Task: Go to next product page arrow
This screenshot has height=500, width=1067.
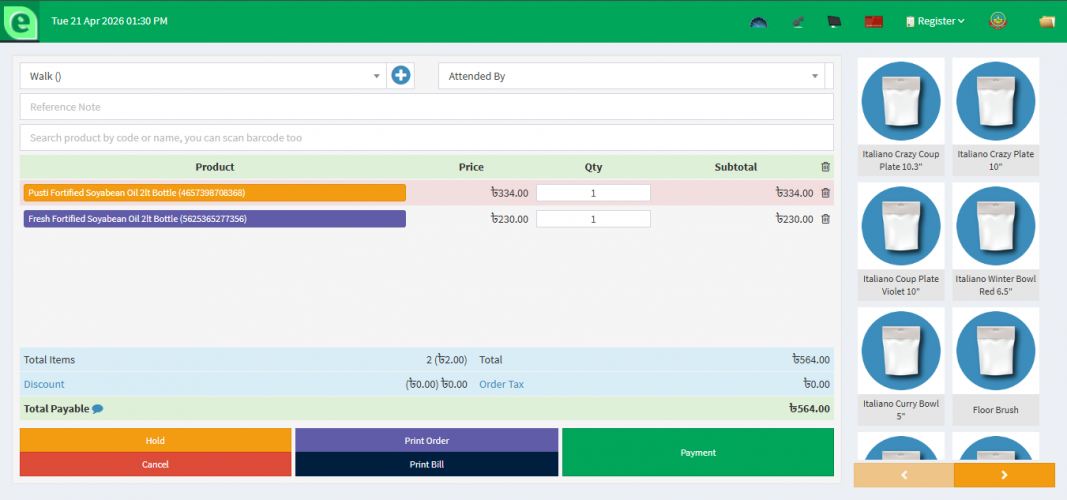Action: pos(1004,476)
